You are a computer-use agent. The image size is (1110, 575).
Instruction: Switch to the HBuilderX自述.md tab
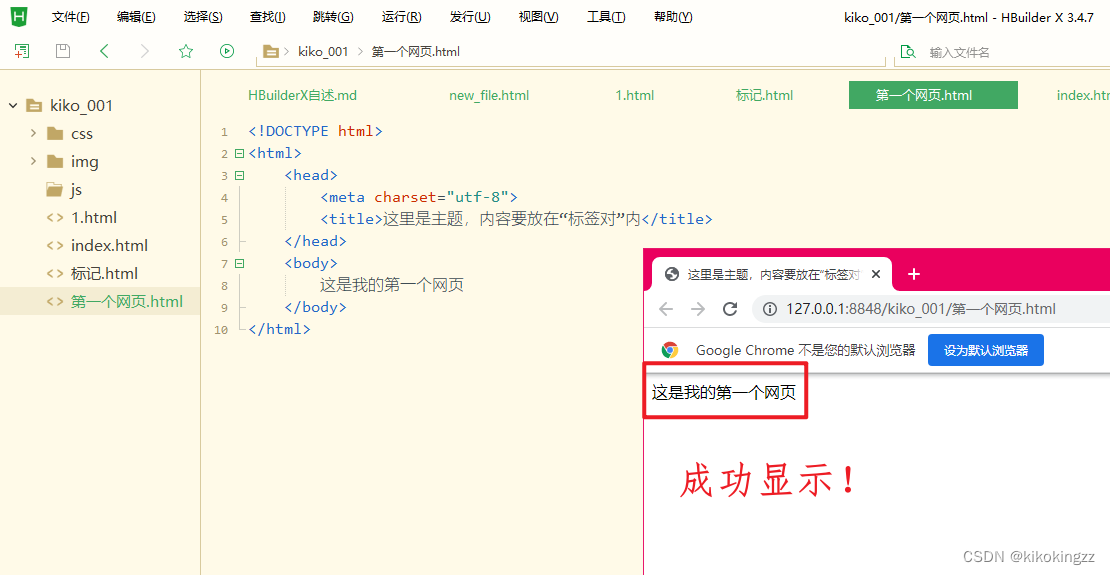(302, 95)
